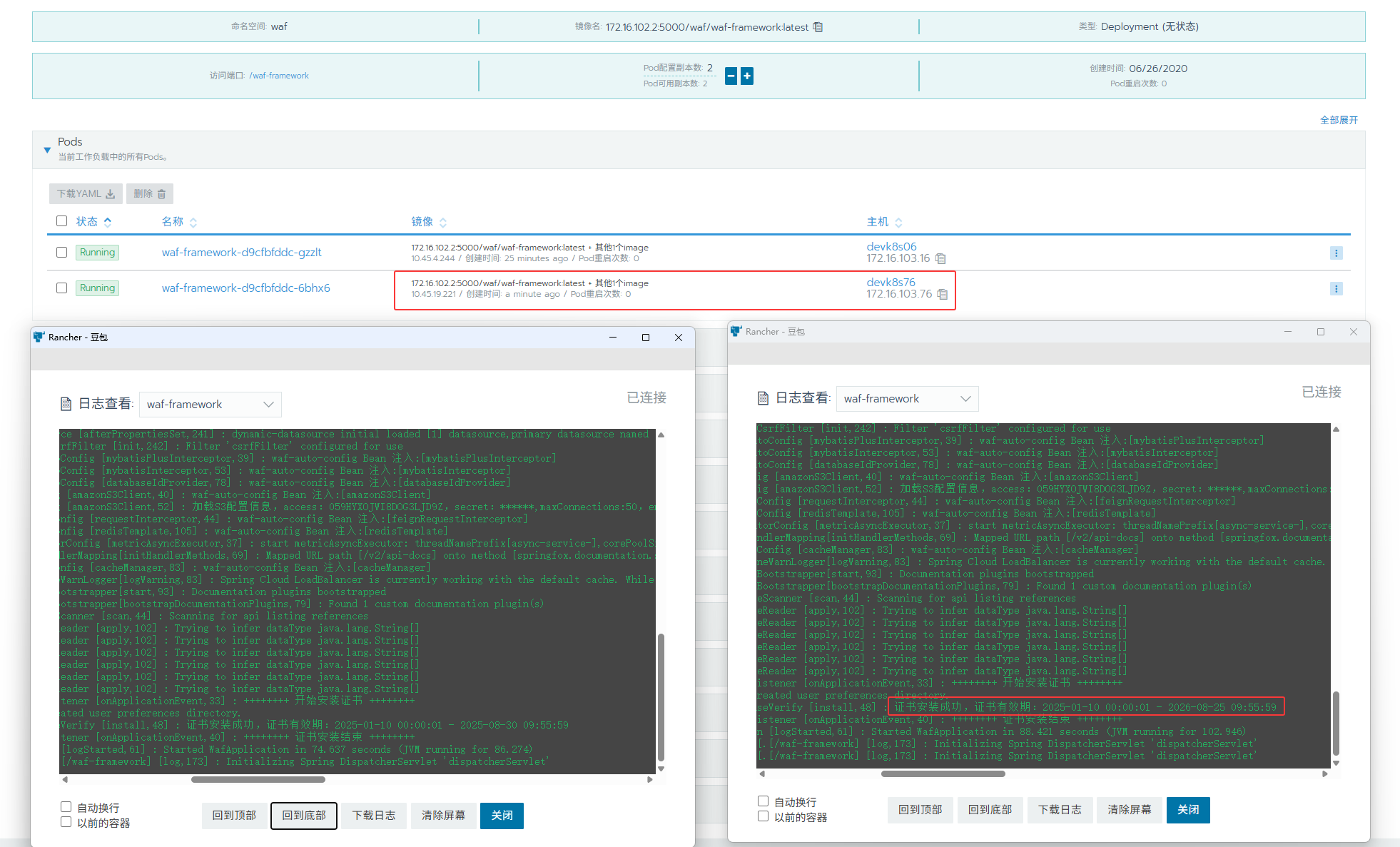This screenshot has width=1400, height=847.
Task: Open container dropdown in right log window
Action: (907, 399)
